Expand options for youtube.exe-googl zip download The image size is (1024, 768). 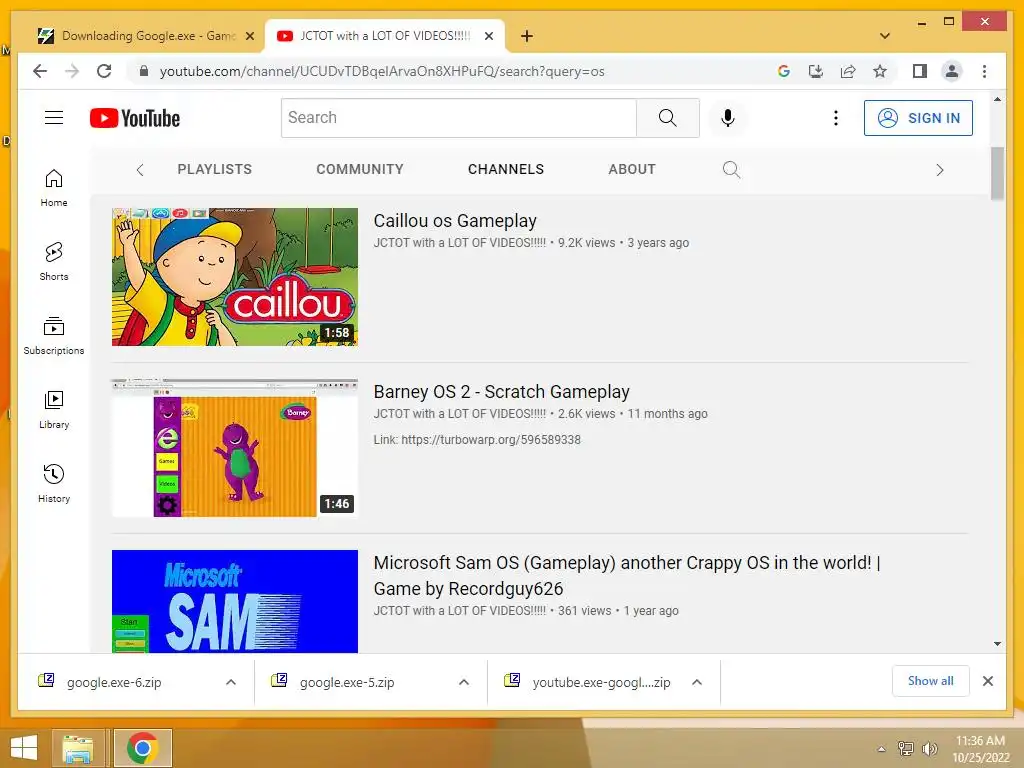[x=697, y=682]
